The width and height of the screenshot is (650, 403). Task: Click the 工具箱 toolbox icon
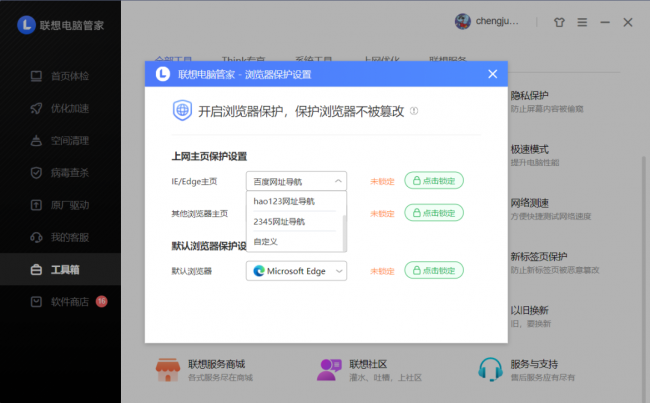[x=36, y=269]
